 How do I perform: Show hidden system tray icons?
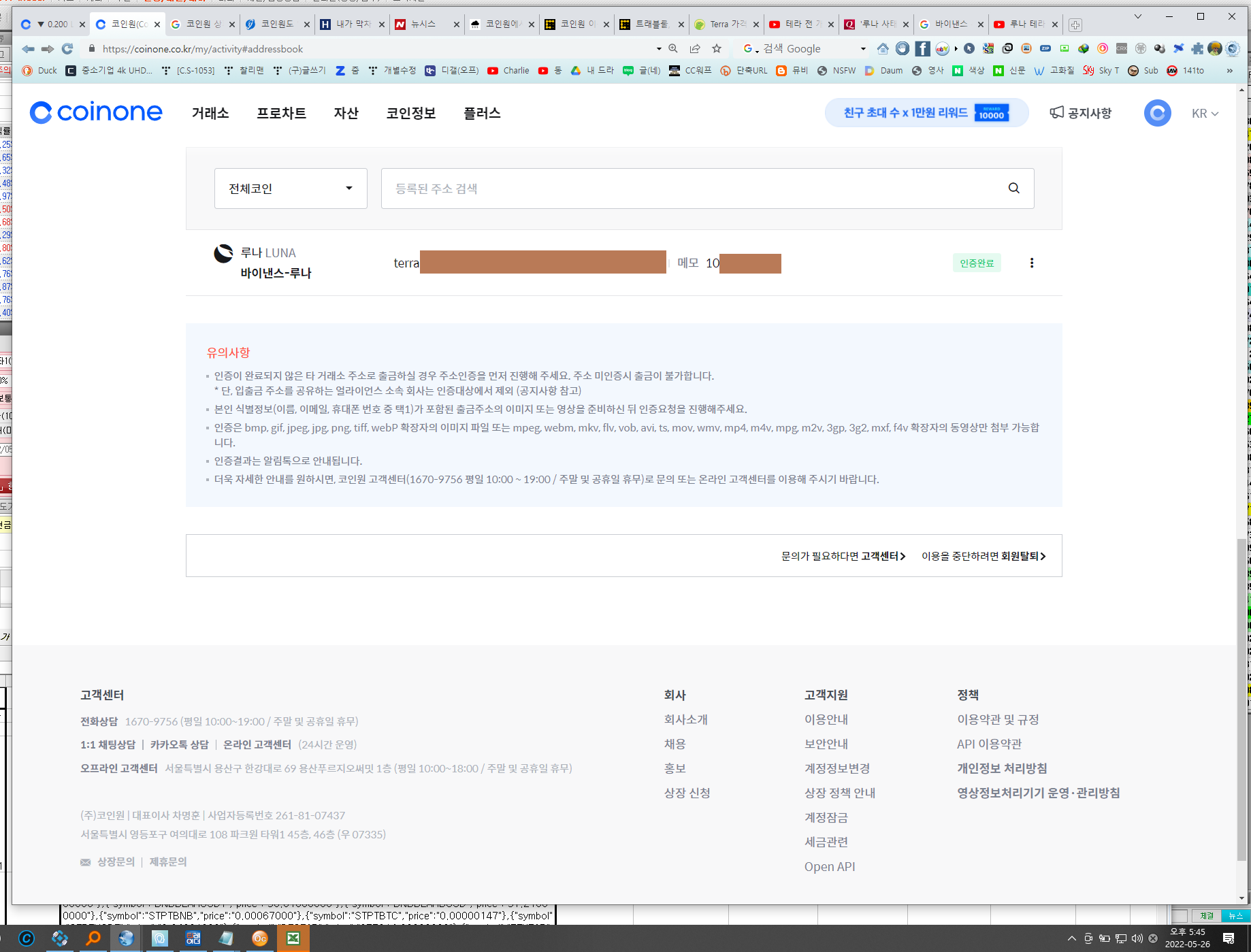[x=1072, y=938]
